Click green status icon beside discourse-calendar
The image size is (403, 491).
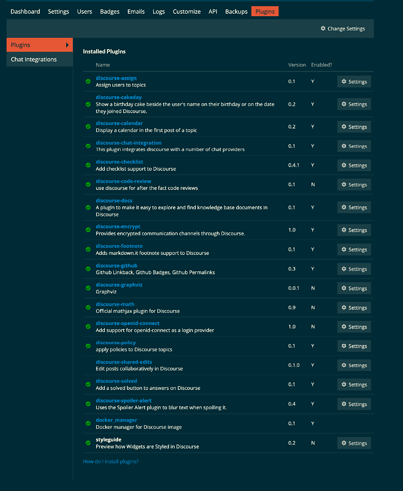[88, 127]
